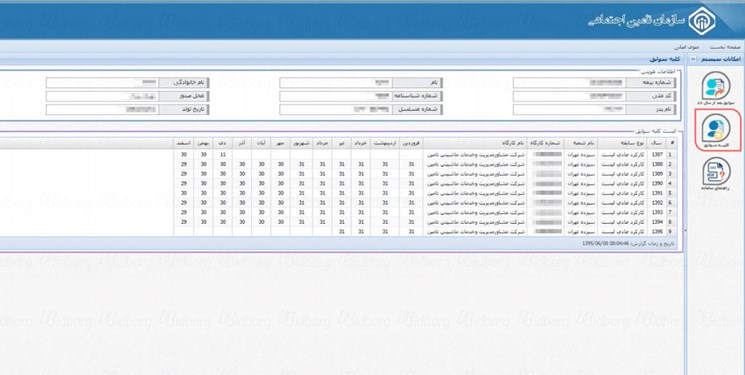Click the نام first name field
This screenshot has width=745, height=375.
tap(335, 83)
